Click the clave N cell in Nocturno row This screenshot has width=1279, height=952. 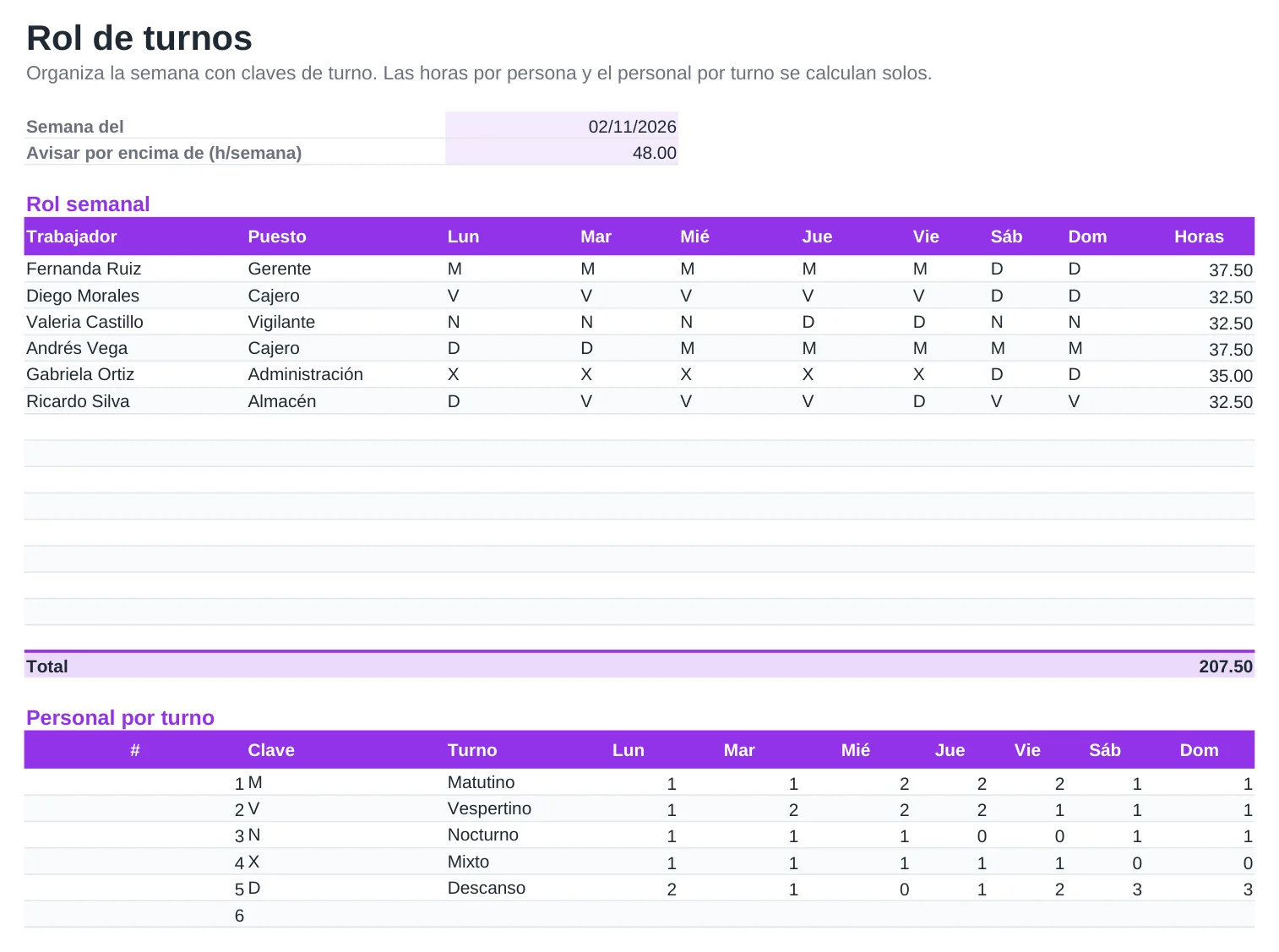[x=254, y=835]
